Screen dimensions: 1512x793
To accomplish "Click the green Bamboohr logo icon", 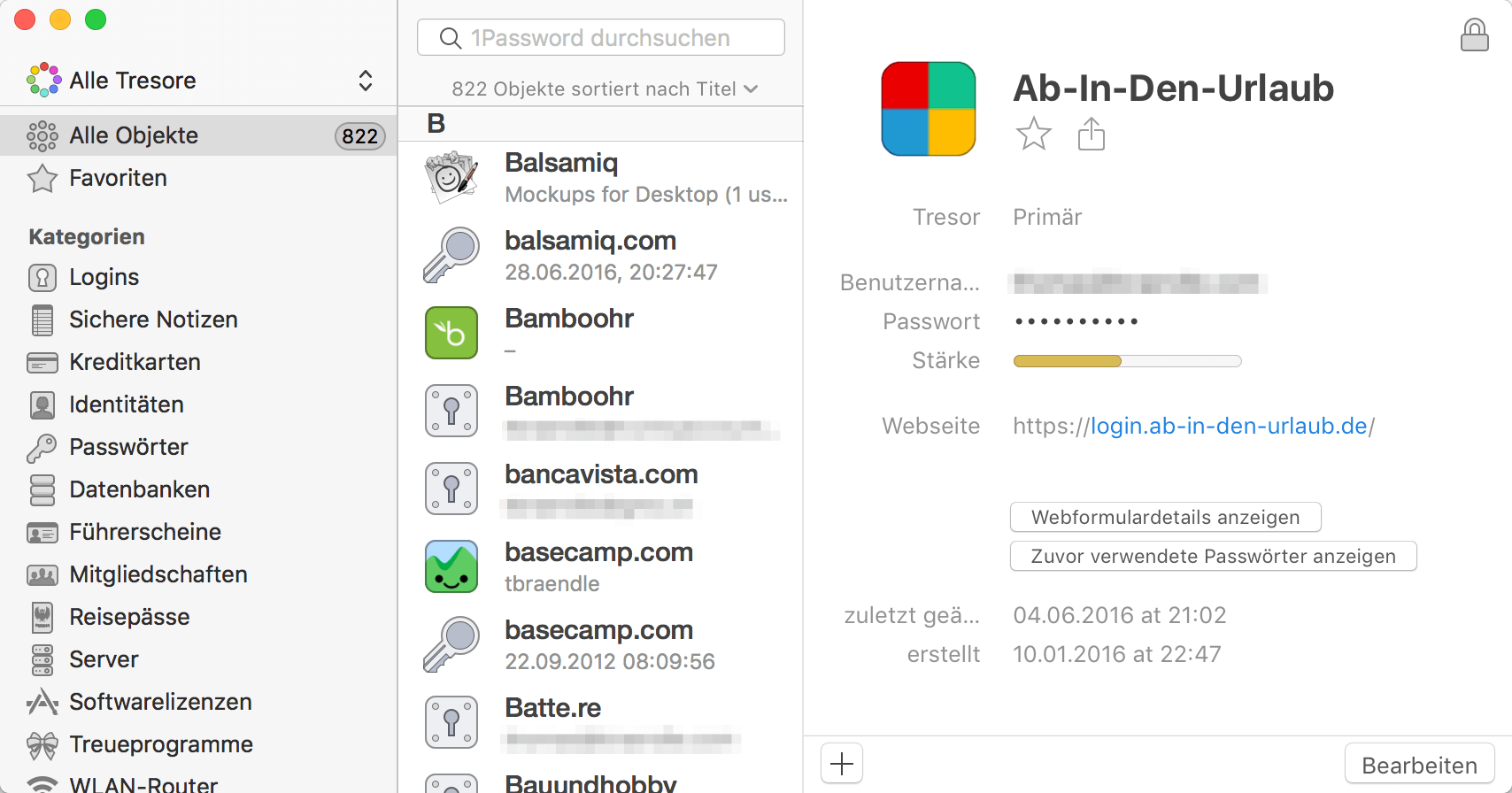I will click(x=451, y=333).
